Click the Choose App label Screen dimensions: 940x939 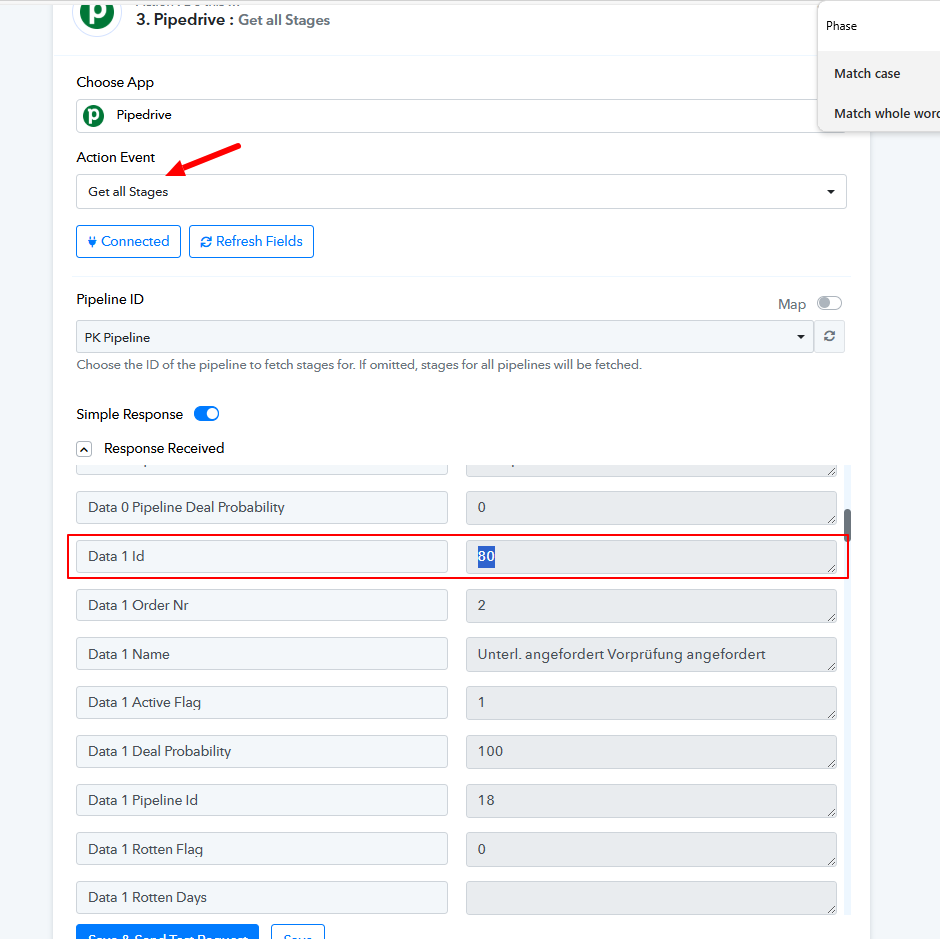coord(115,82)
